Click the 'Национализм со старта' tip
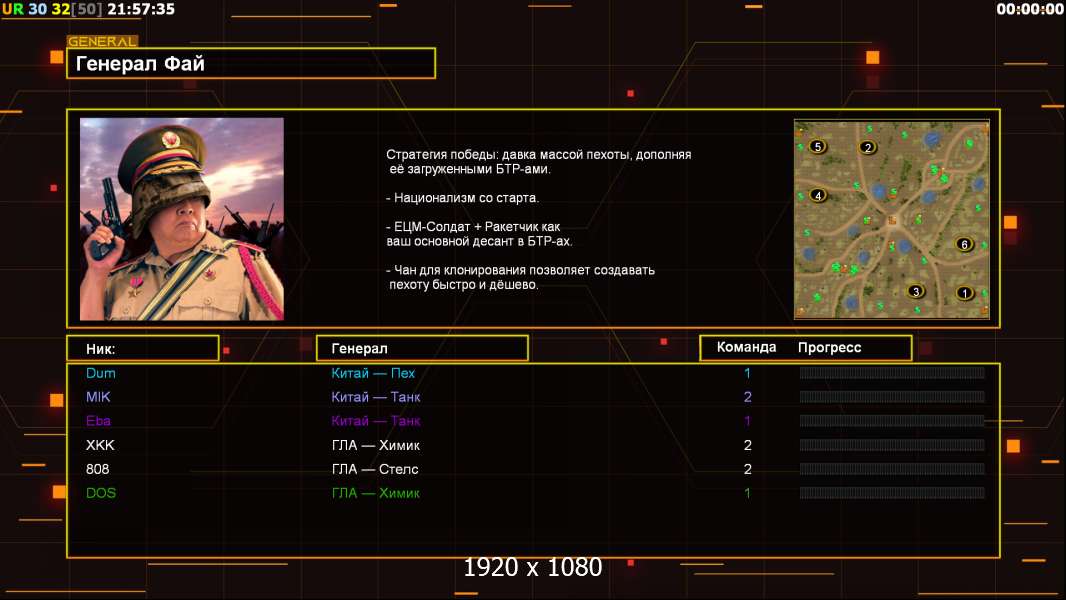 click(x=462, y=198)
